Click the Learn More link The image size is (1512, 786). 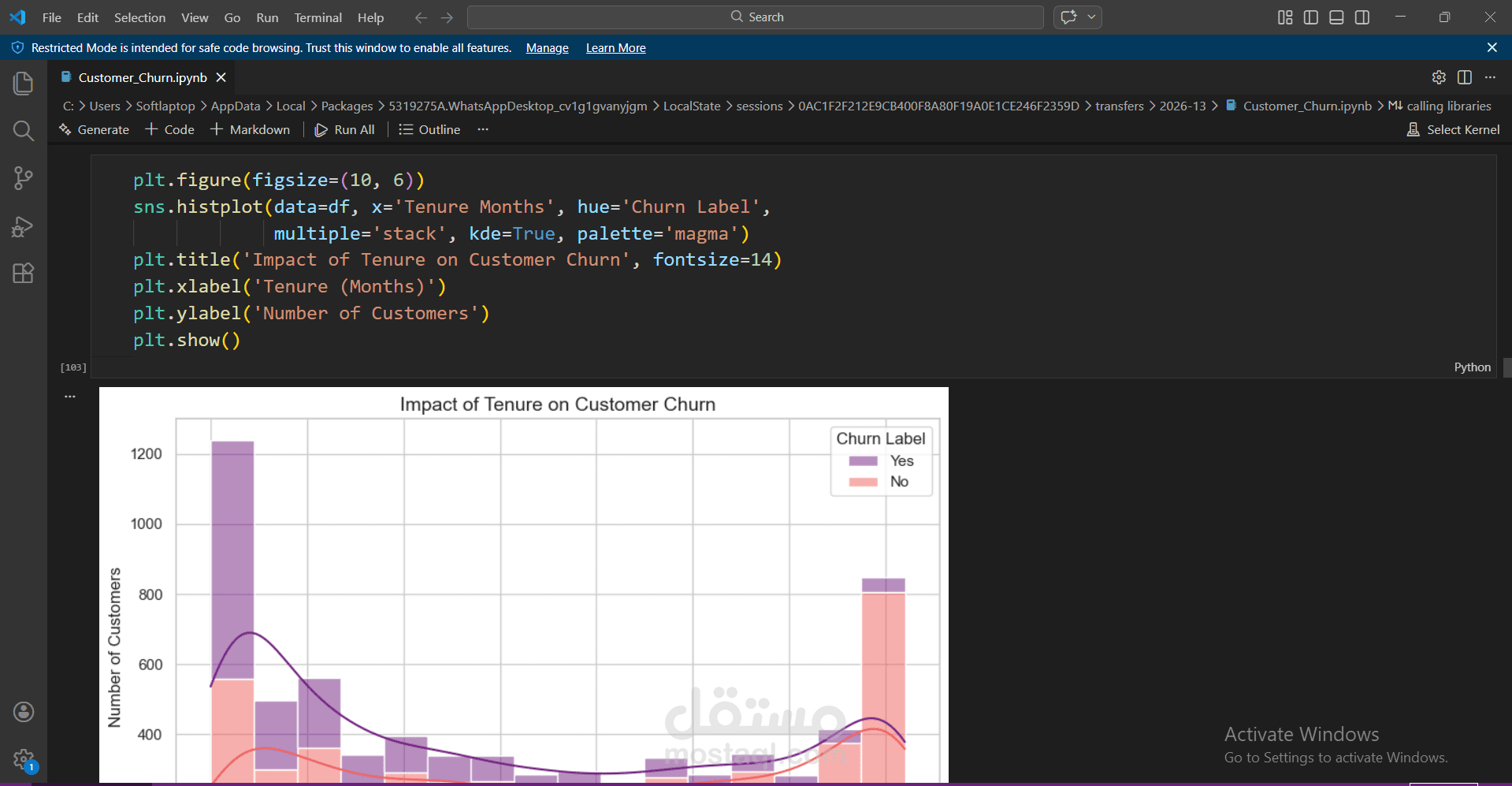pyautogui.click(x=616, y=48)
